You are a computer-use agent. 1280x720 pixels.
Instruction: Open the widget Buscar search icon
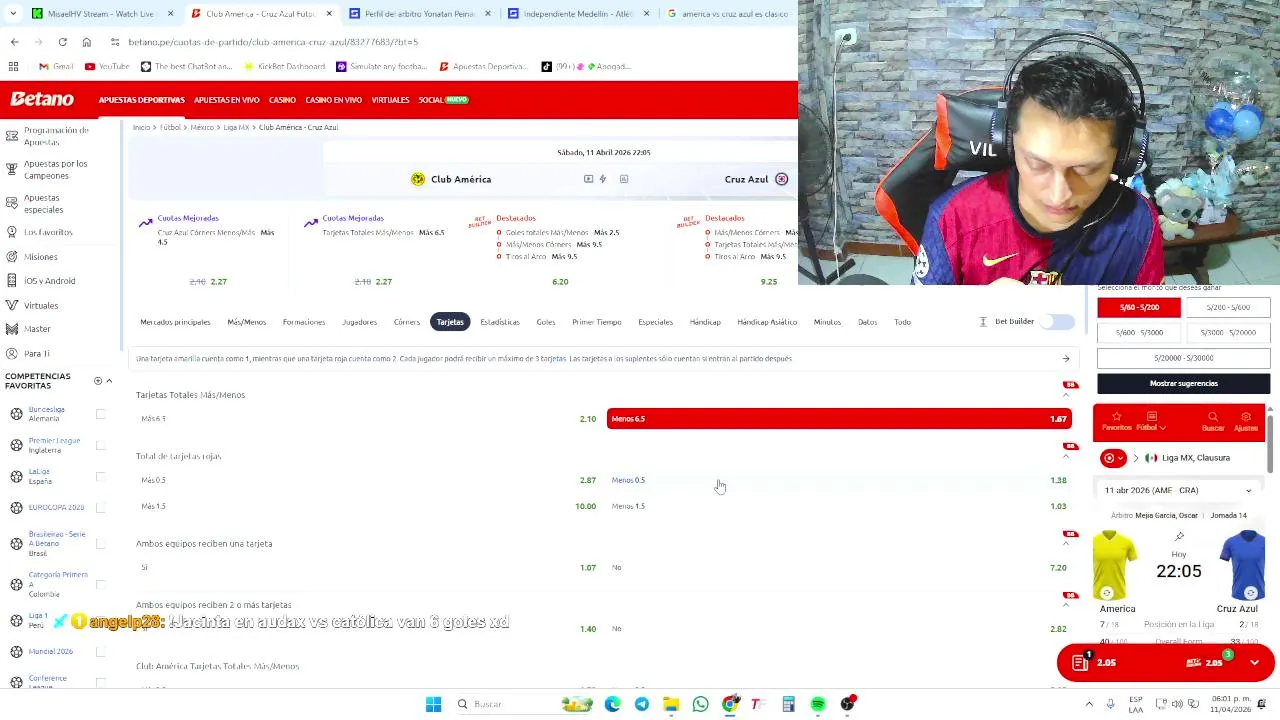tap(1213, 417)
